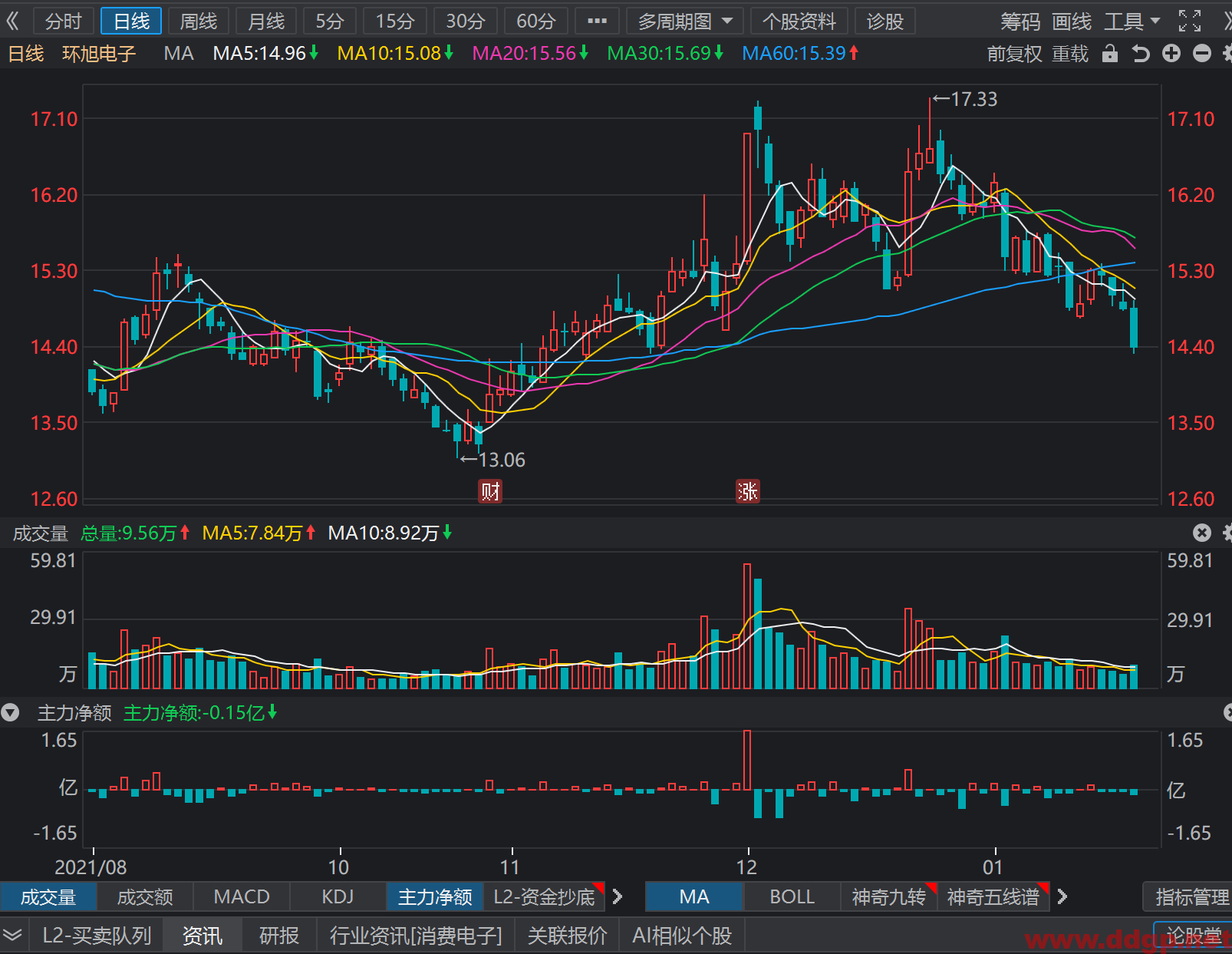Image resolution: width=1232 pixels, height=954 pixels.
Task: Select the 日线 daily chart period
Action: pos(131,21)
